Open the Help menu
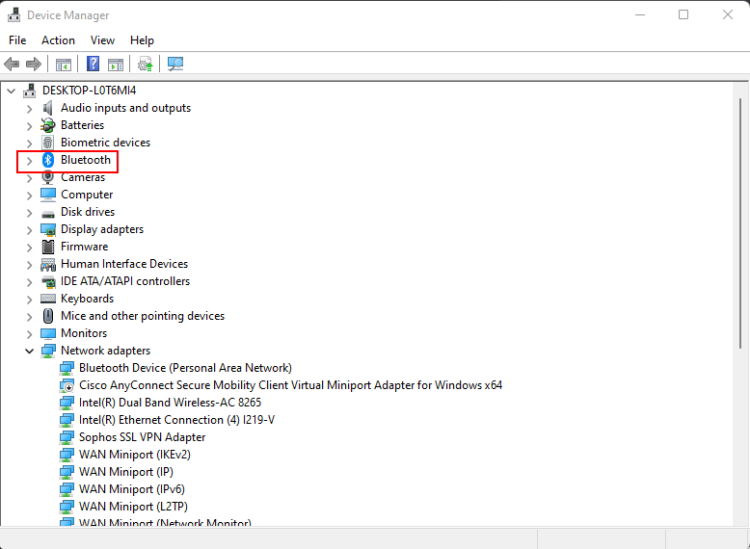The image size is (750, 549). click(x=142, y=40)
